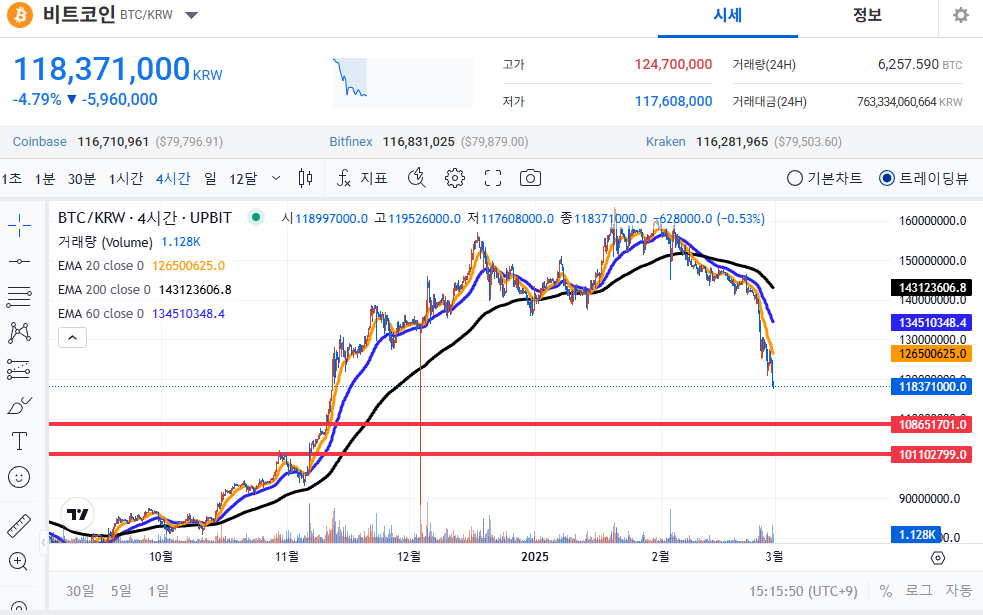Select the 12달 interval

243,179
